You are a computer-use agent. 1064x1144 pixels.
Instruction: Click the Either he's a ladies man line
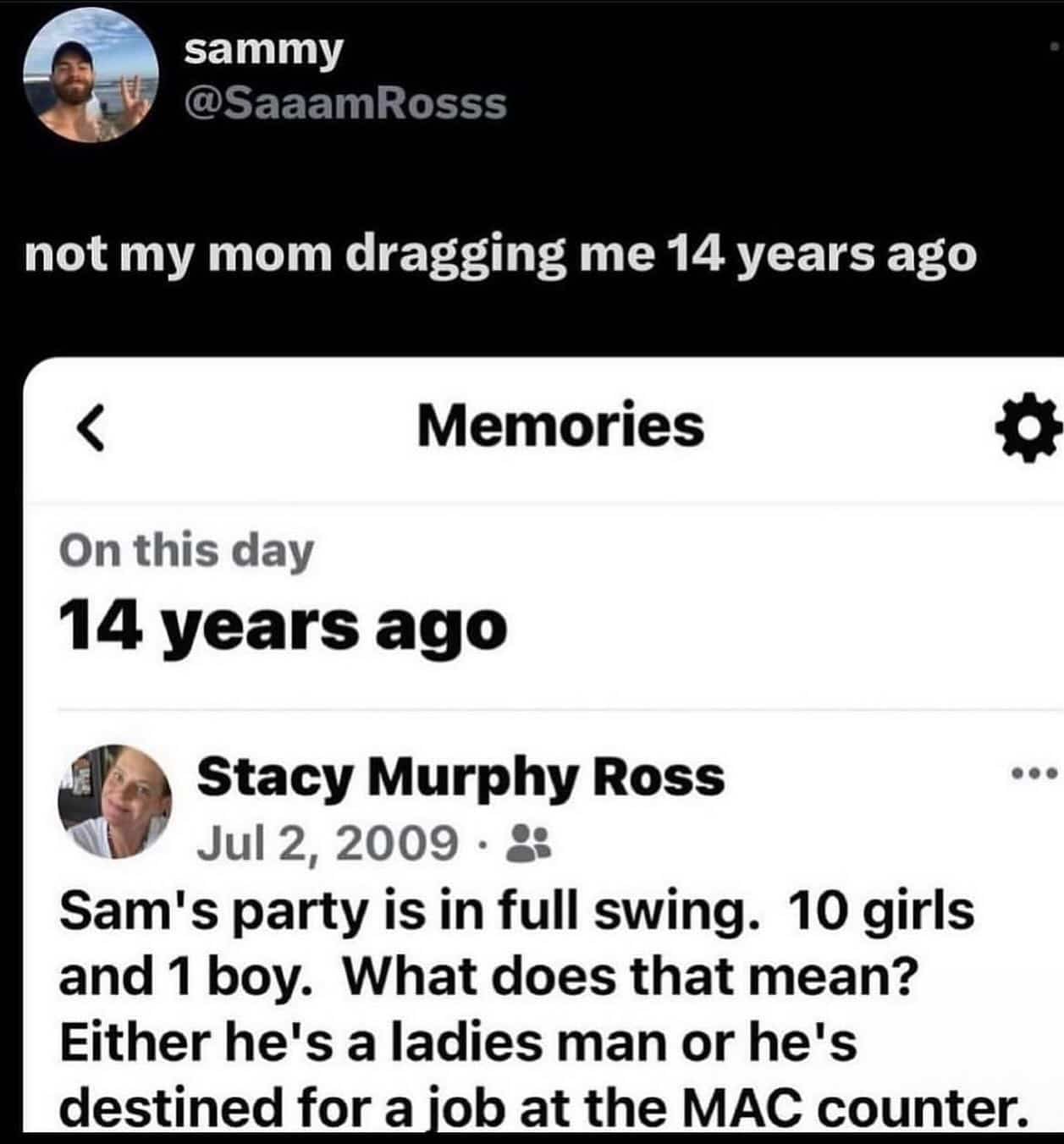pos(457,1042)
